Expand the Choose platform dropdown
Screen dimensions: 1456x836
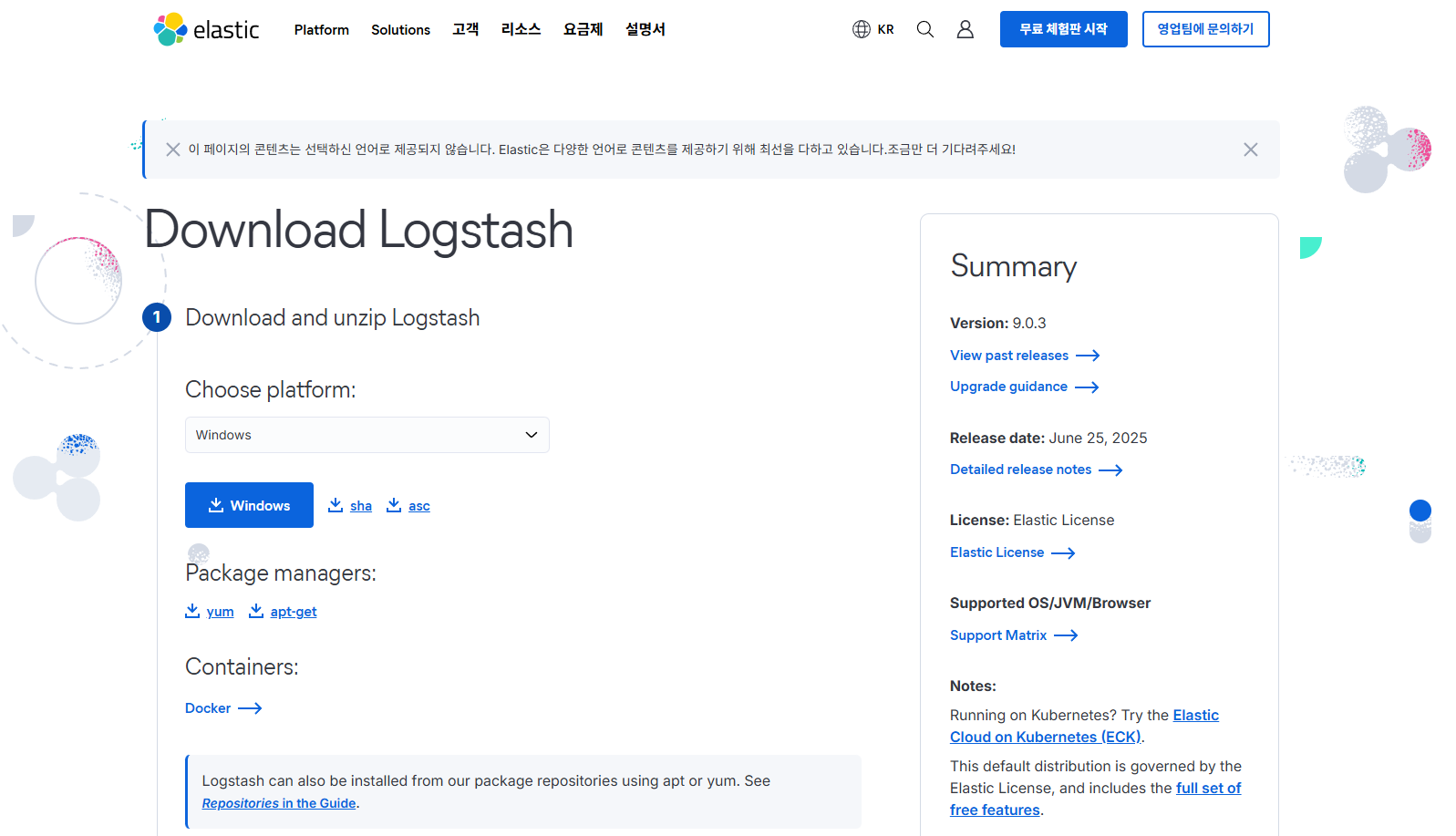367,435
